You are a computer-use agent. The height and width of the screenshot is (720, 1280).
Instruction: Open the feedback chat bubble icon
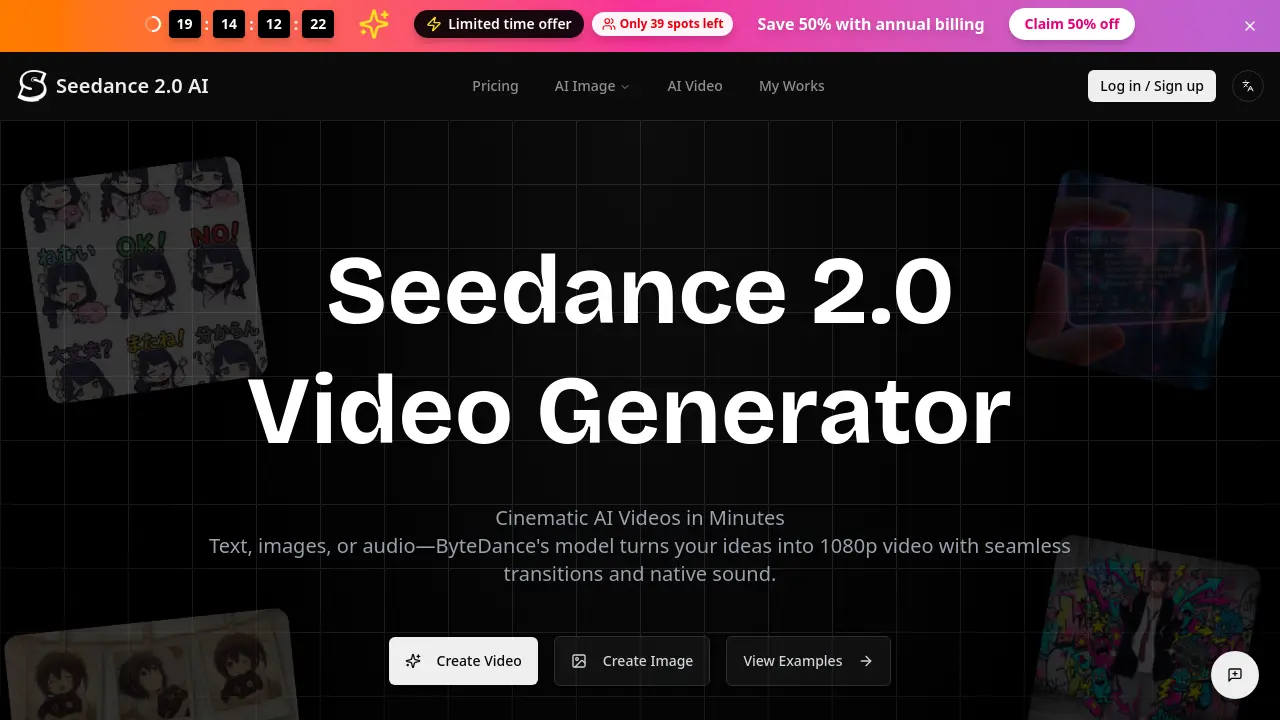tap(1235, 674)
